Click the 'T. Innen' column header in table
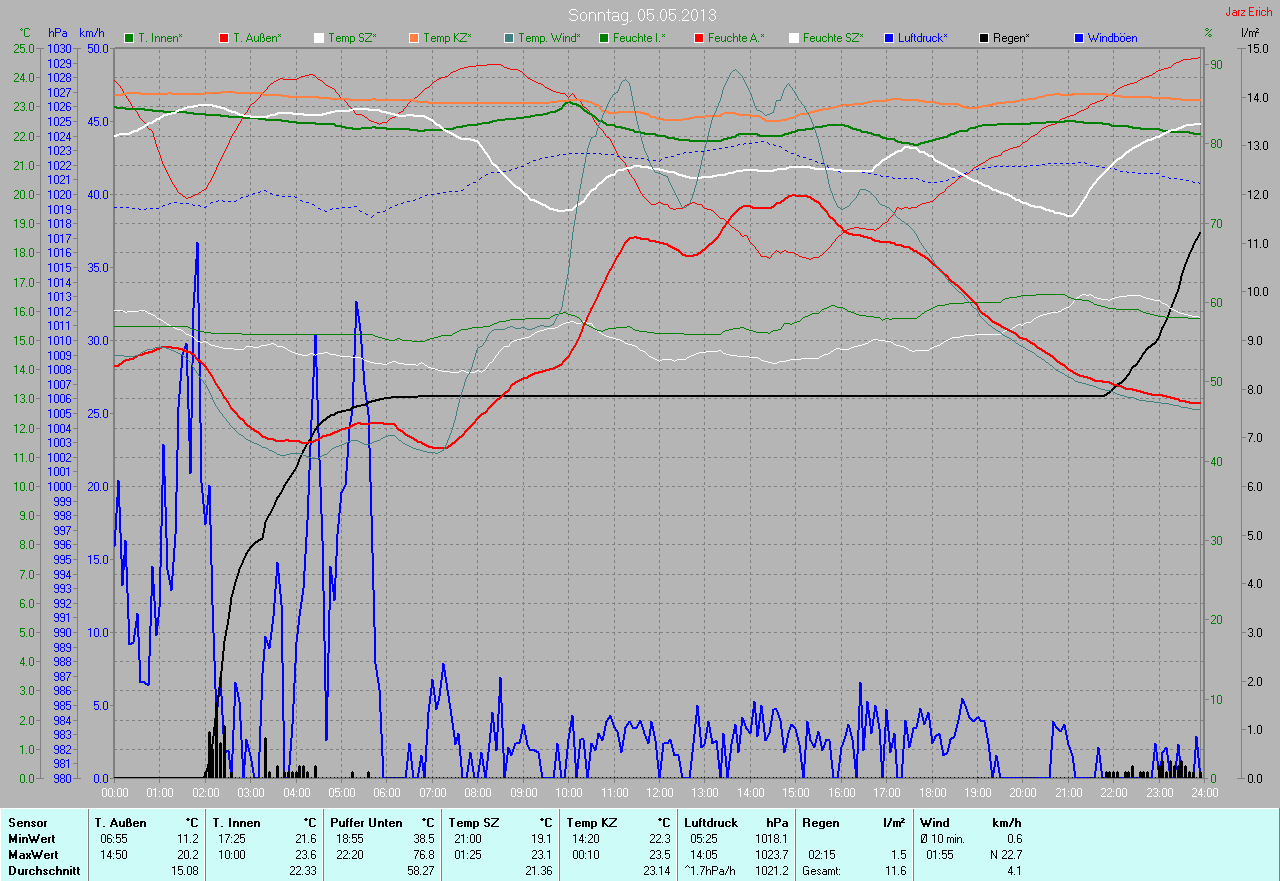Screen dimensions: 1280x881 tap(236, 822)
